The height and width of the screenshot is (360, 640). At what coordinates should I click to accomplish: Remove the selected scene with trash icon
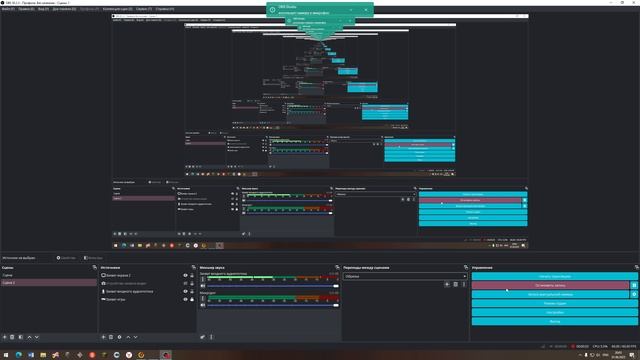point(12,337)
